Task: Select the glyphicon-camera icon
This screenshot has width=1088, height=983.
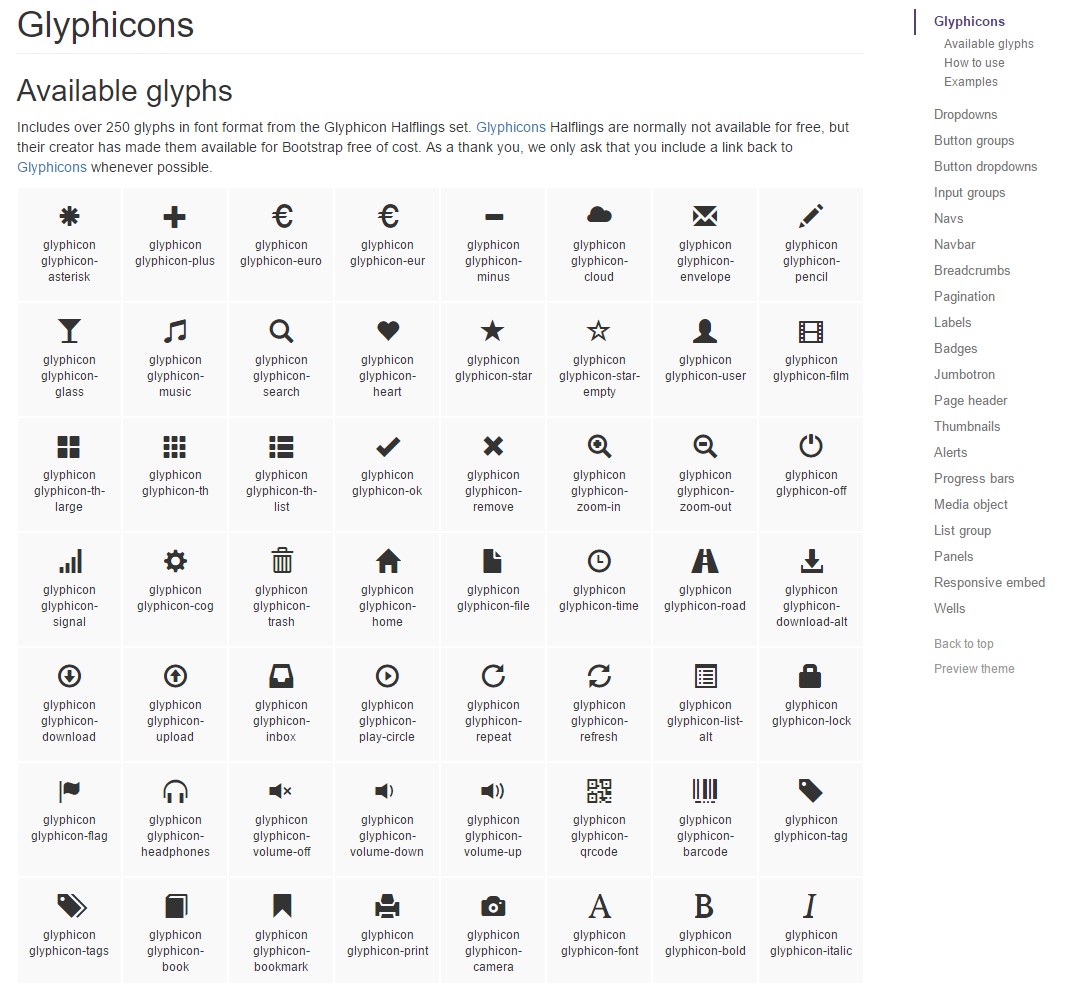Action: 492,906
